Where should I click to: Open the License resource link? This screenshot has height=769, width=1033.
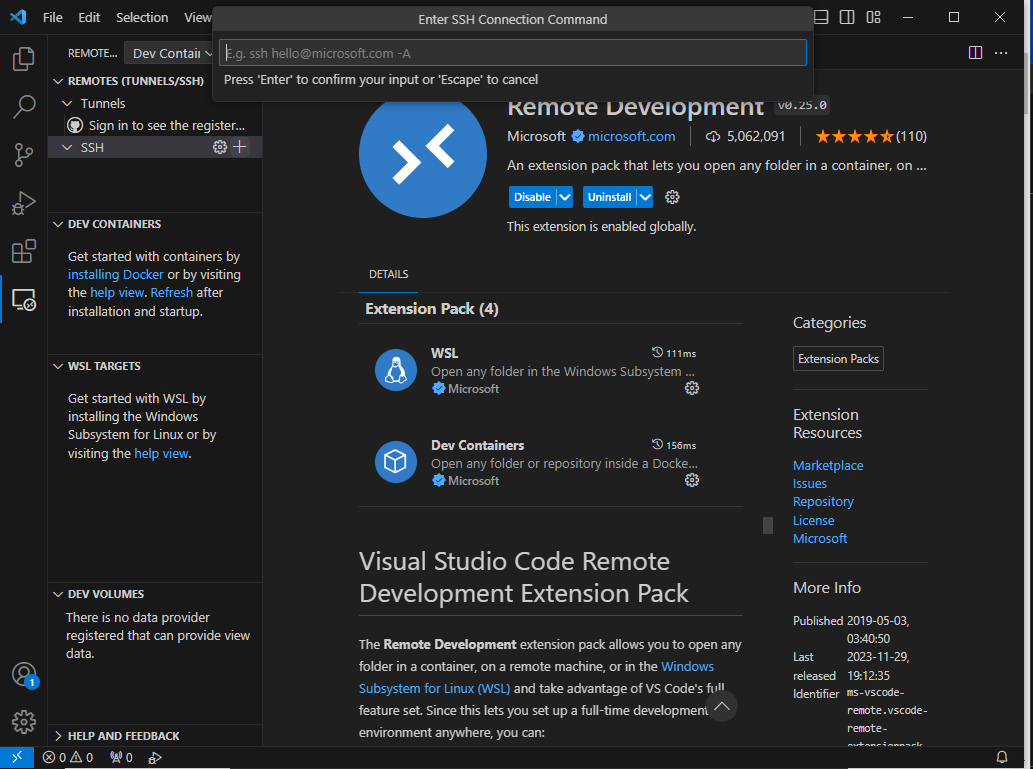point(814,521)
